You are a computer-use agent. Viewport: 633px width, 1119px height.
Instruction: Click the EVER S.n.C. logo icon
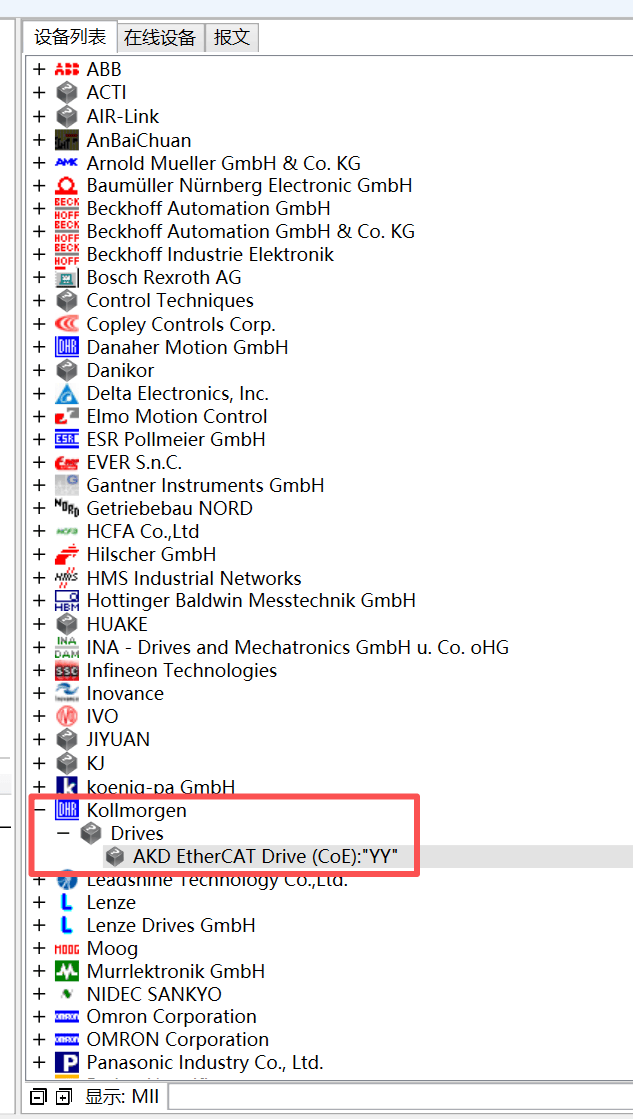point(66,462)
